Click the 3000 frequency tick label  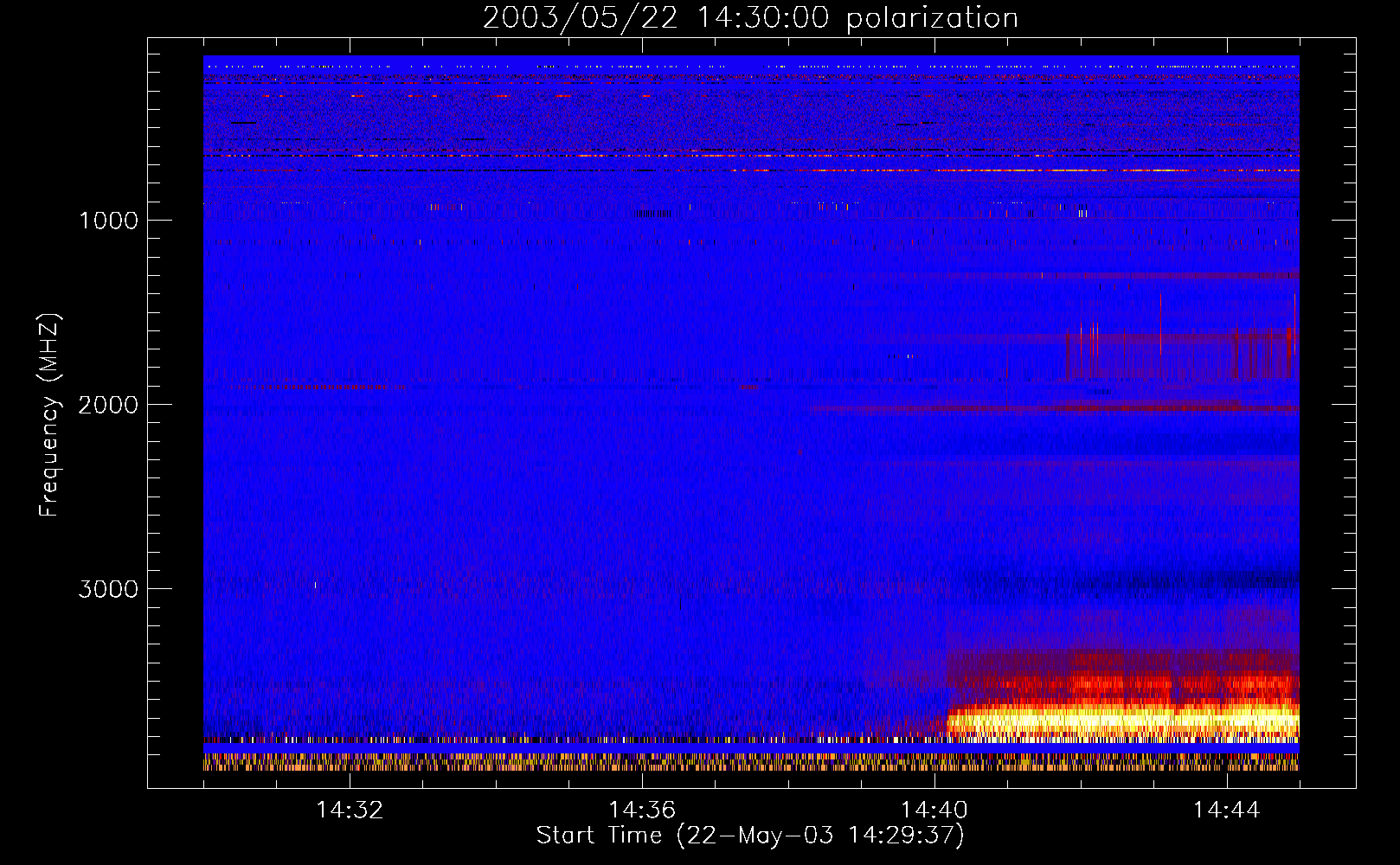pyautogui.click(x=108, y=589)
